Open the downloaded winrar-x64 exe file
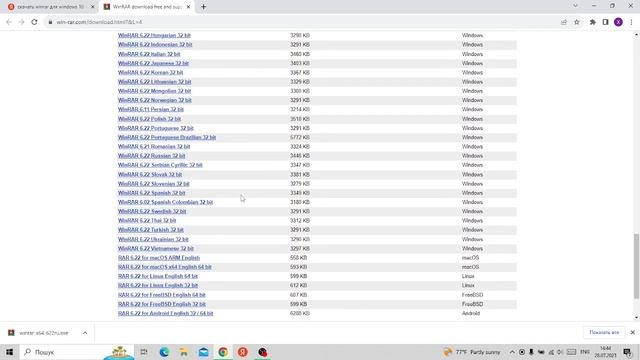Image resolution: width=640 pixels, height=360 pixels. 39,333
